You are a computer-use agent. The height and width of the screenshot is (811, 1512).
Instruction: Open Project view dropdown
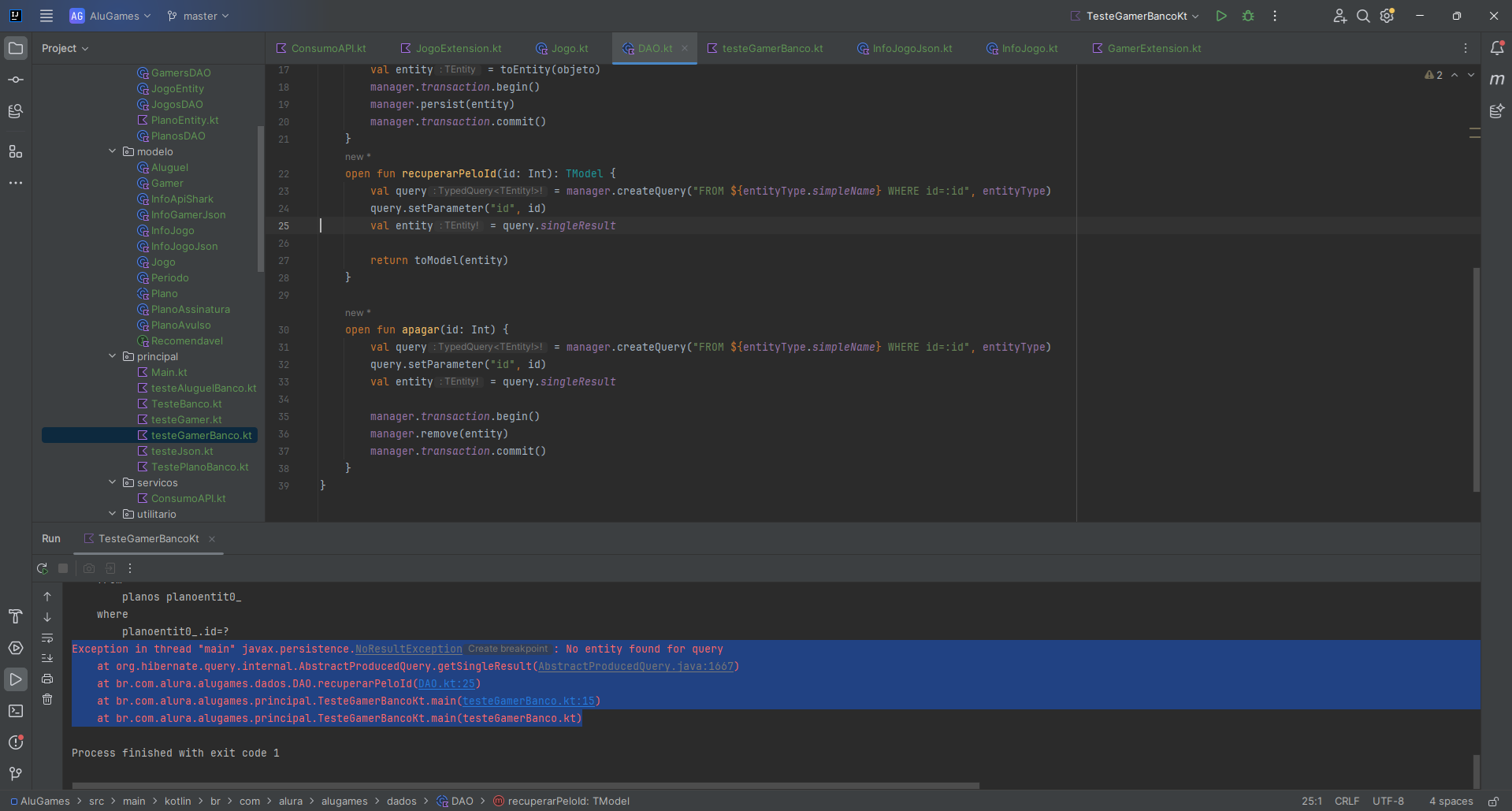pyautogui.click(x=65, y=48)
